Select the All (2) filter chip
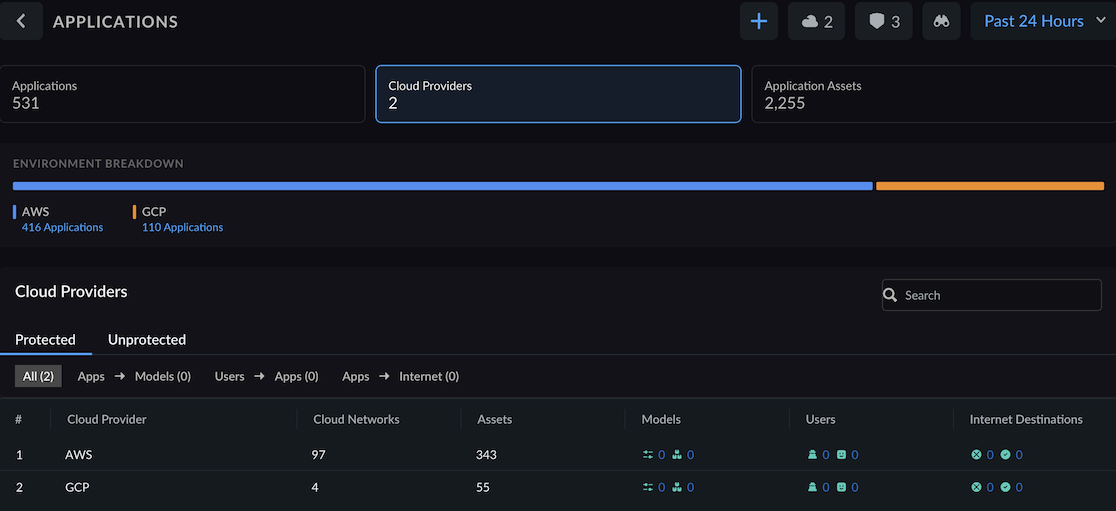The image size is (1116, 511). click(39, 377)
